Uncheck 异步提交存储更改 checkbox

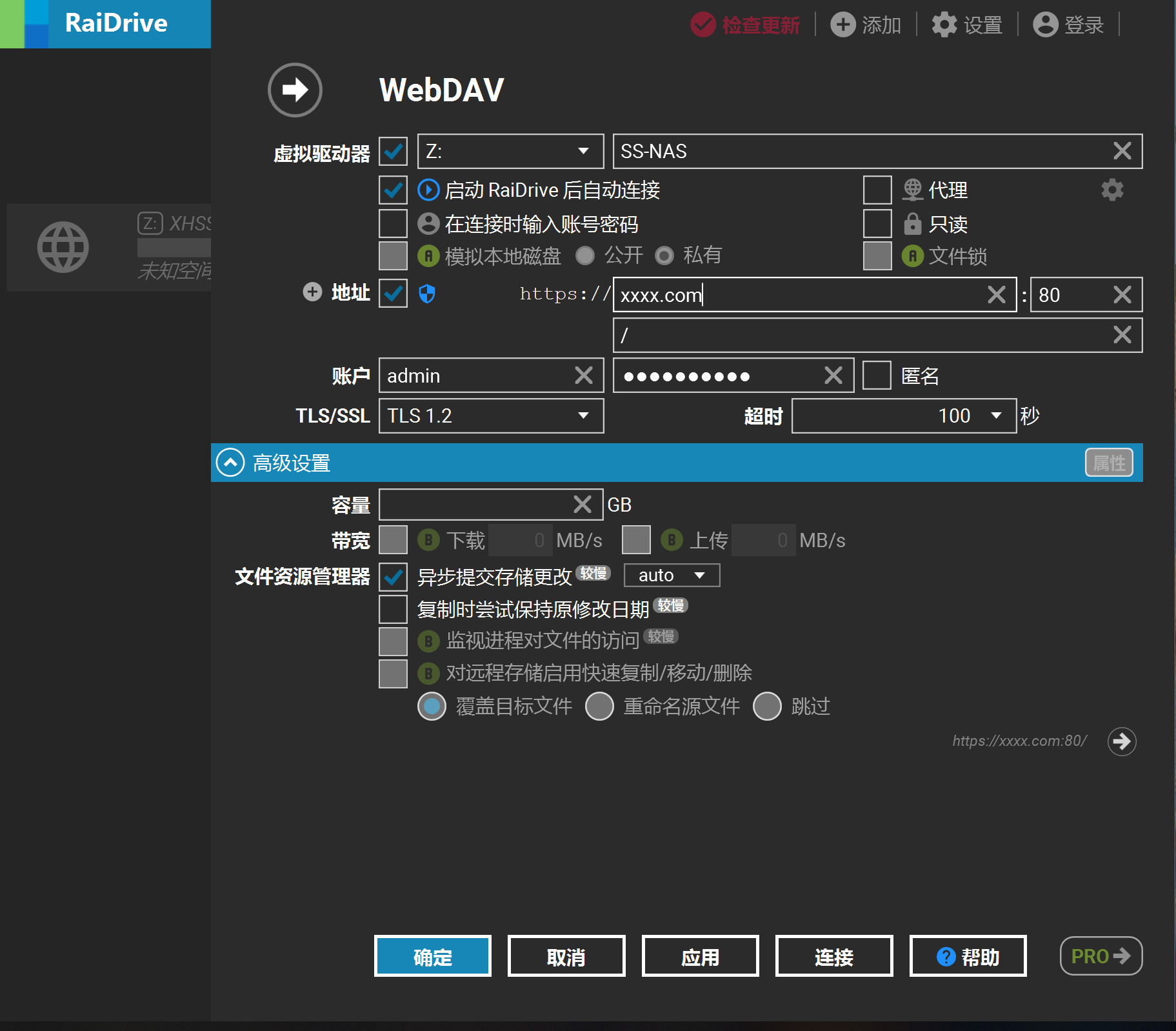pyautogui.click(x=393, y=576)
